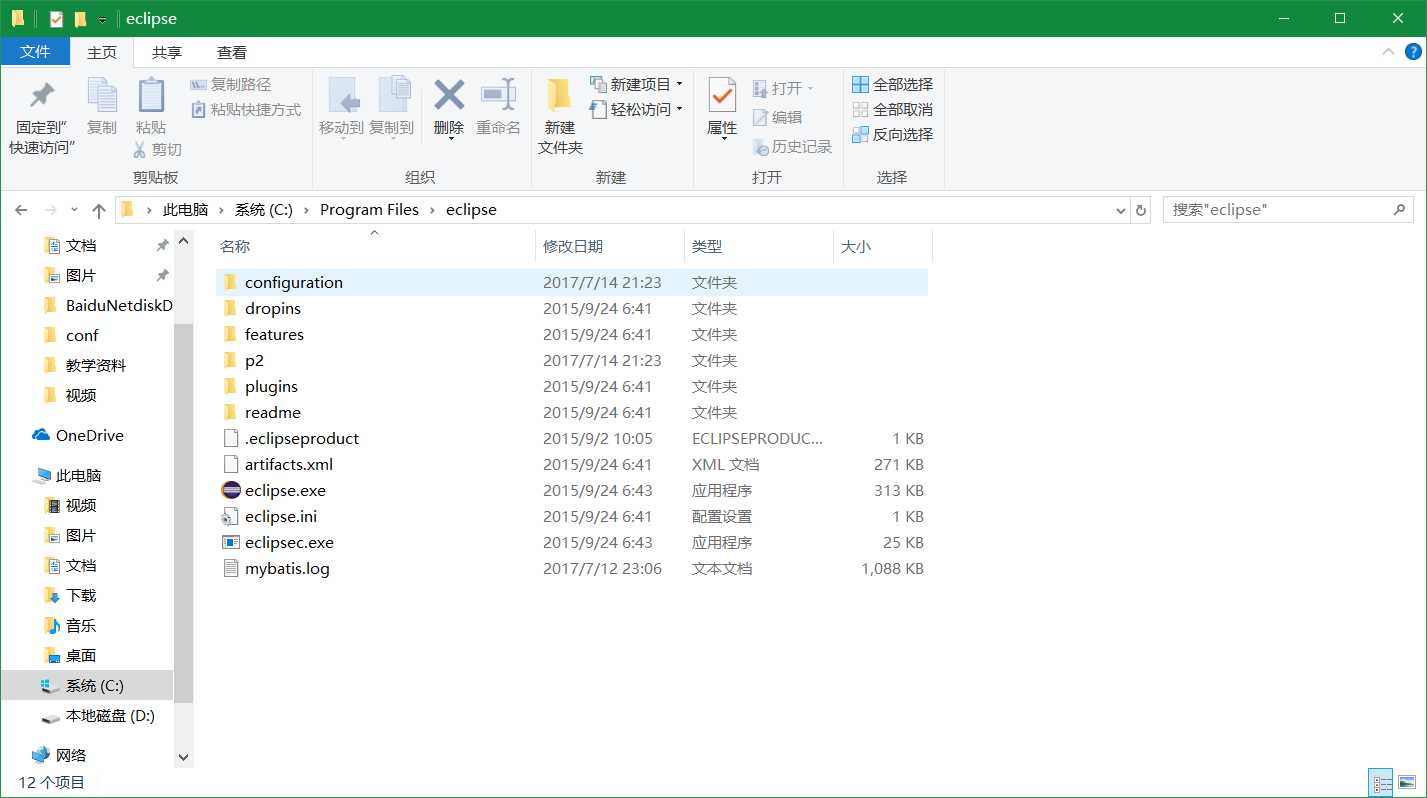Screen dimensions: 1427x798
Task: Click the Help question mark icon
Action: pos(1413,52)
